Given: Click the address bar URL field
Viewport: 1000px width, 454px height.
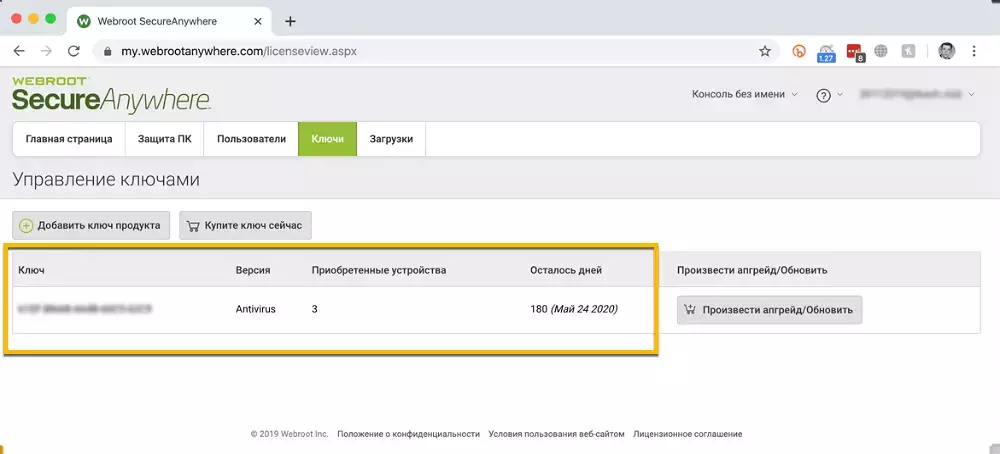Looking at the screenshot, I should point(436,51).
